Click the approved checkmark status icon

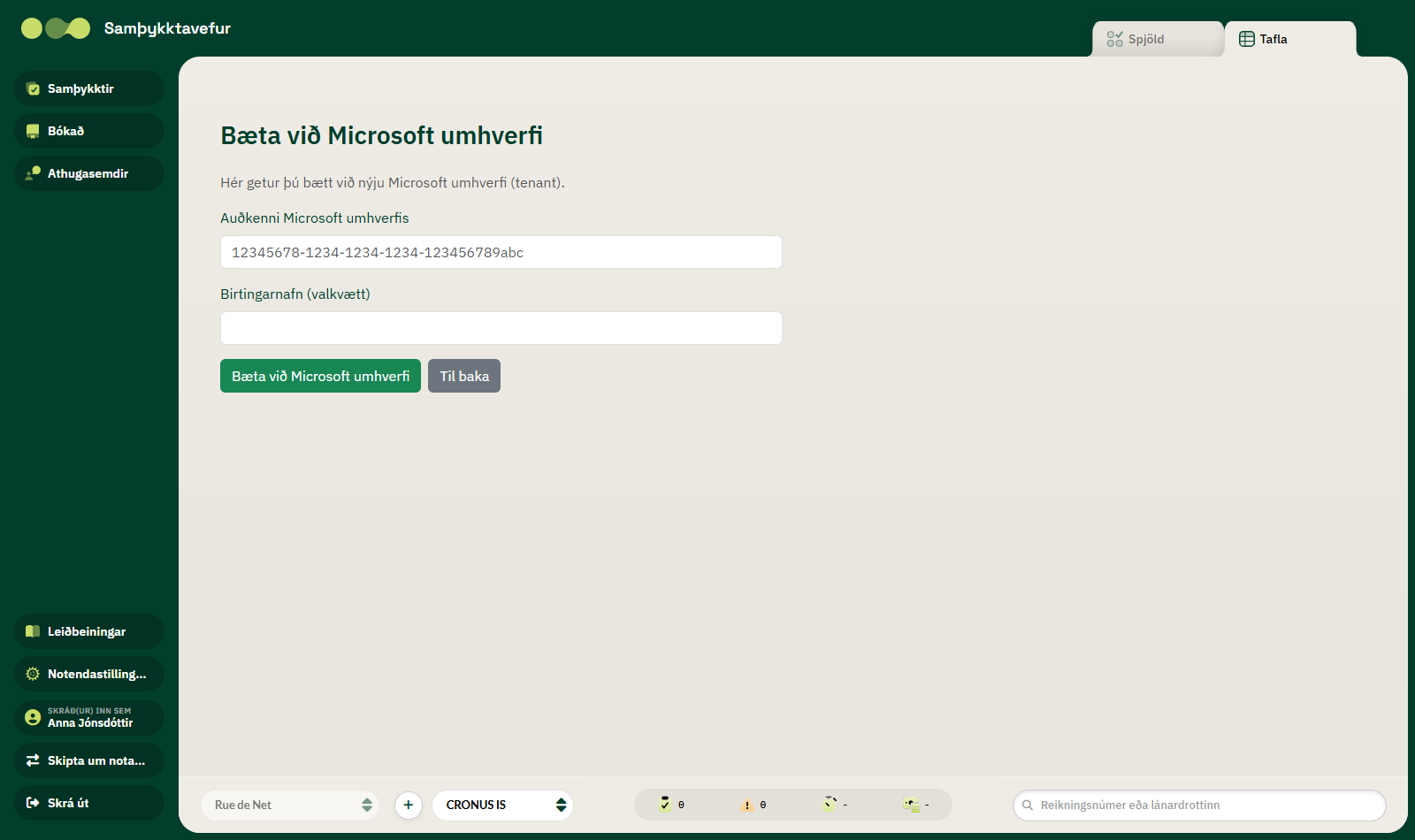tap(665, 804)
